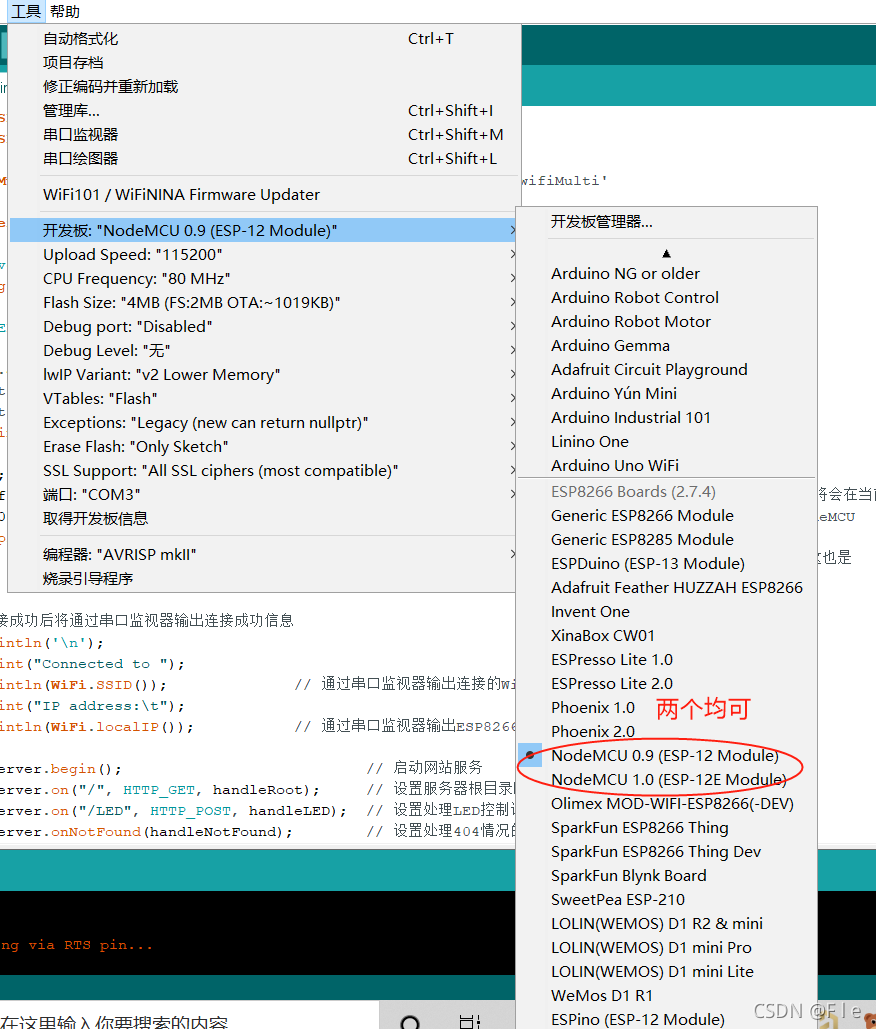Screen dimensions: 876x1029
Task: Select LOLIN(WEMOS) D1 mini Pro
Action: [x=667, y=948]
